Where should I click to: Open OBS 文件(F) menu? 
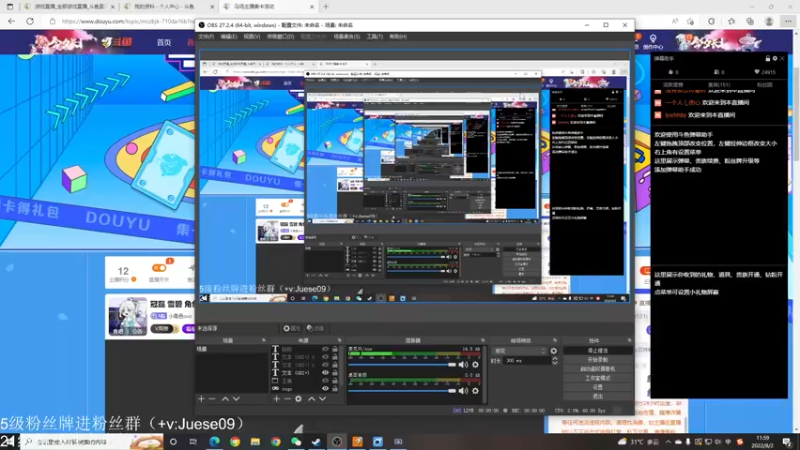pos(206,37)
